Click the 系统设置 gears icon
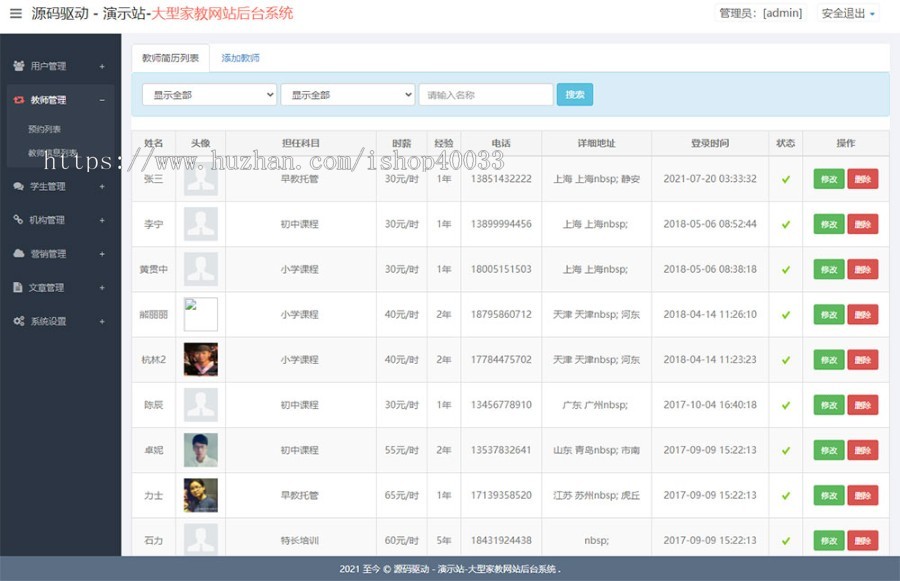The width and height of the screenshot is (900, 581). 19,322
